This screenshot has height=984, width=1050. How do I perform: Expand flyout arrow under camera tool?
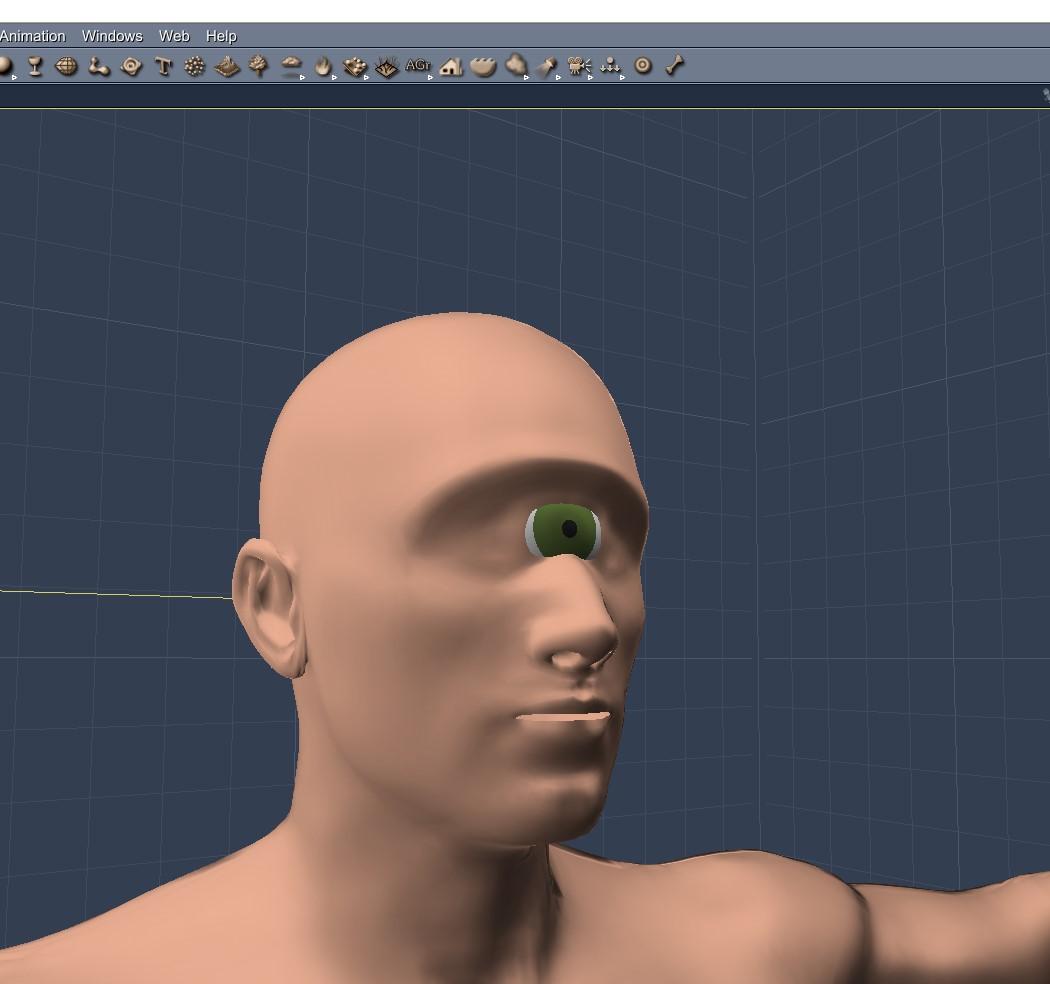590,78
